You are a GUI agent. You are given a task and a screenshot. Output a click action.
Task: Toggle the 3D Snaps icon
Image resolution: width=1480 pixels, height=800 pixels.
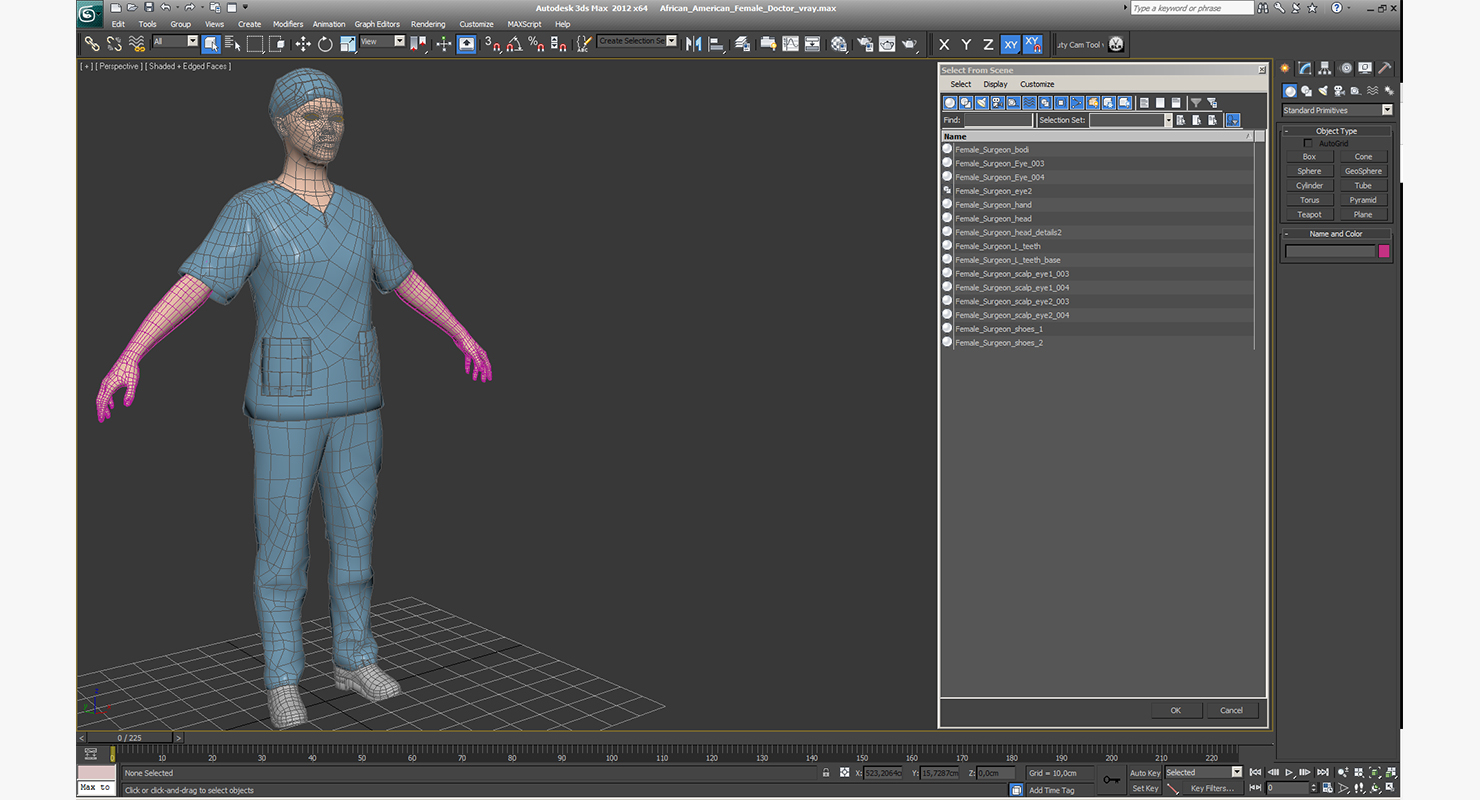[x=491, y=44]
